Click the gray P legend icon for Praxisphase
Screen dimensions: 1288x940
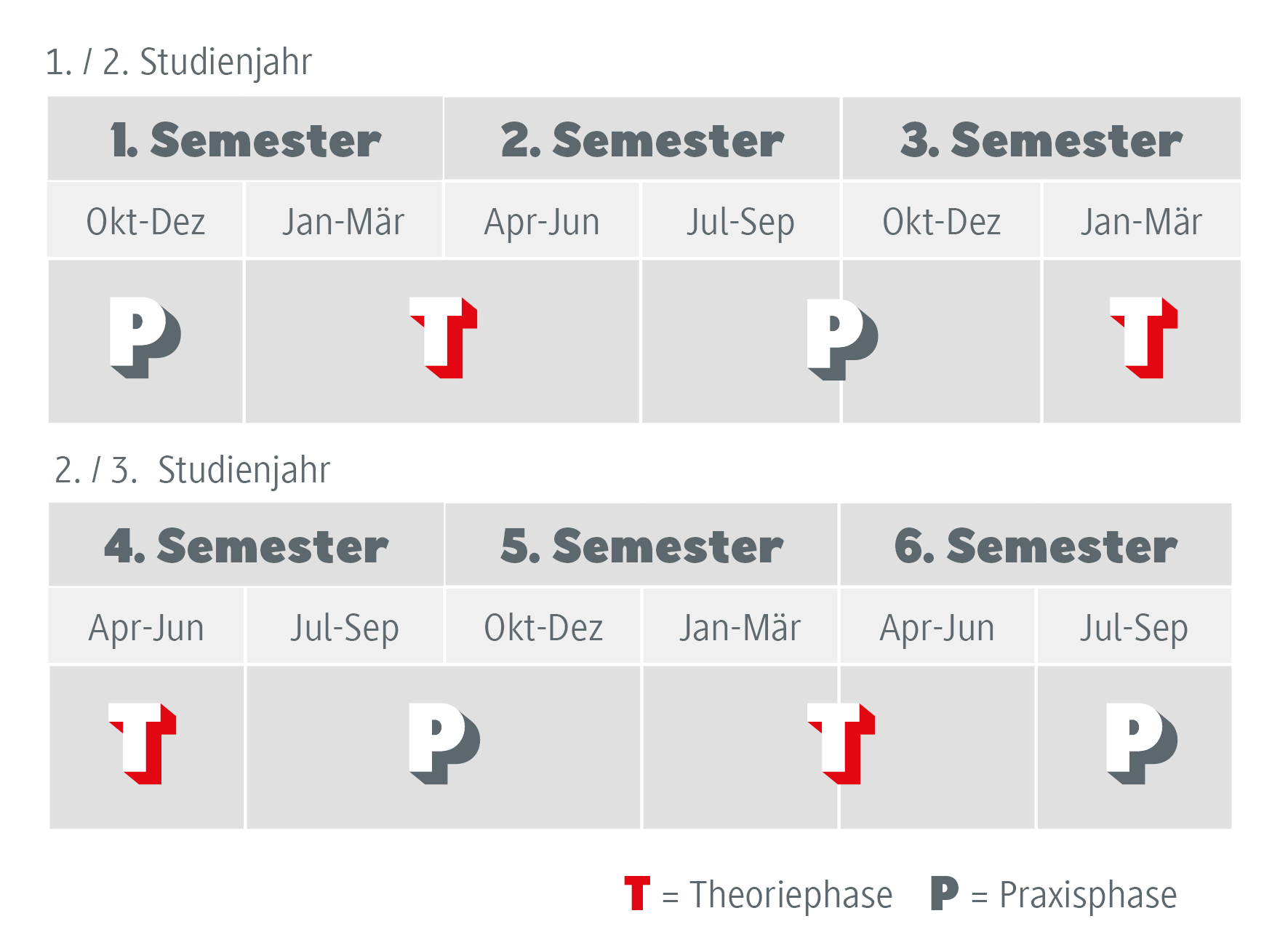point(945,893)
